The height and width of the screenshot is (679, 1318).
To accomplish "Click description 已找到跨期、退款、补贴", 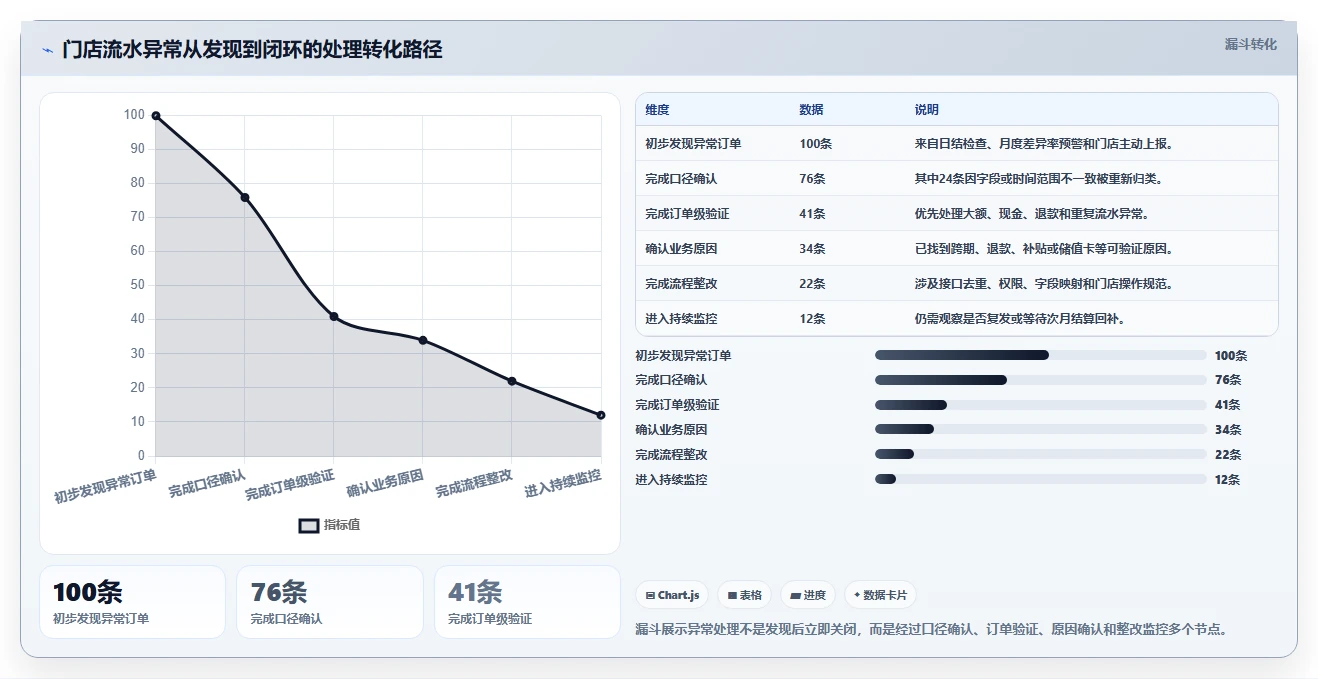I will [x=1044, y=249].
